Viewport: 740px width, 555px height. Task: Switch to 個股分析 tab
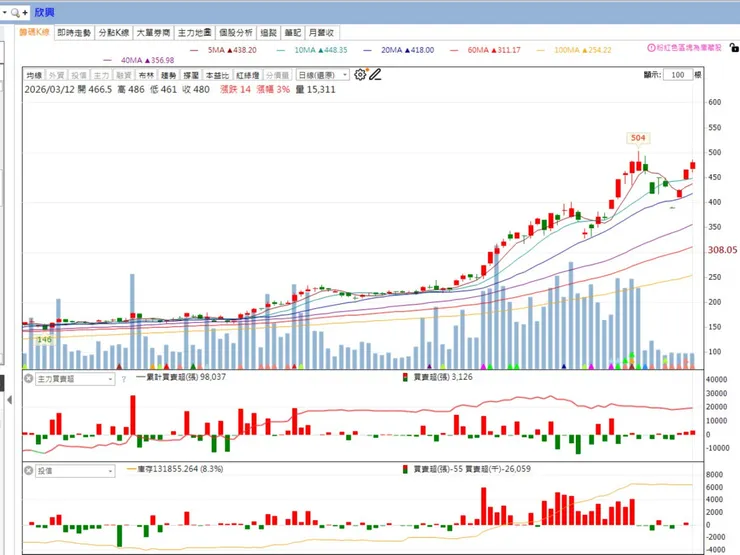(x=236, y=33)
